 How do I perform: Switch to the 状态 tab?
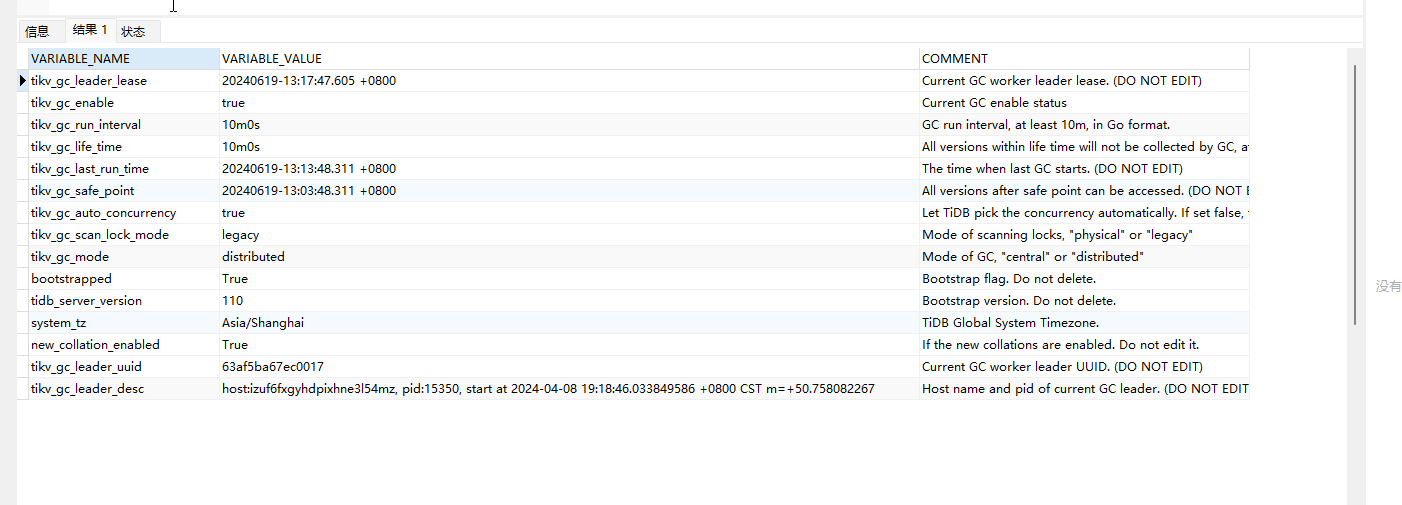click(134, 32)
